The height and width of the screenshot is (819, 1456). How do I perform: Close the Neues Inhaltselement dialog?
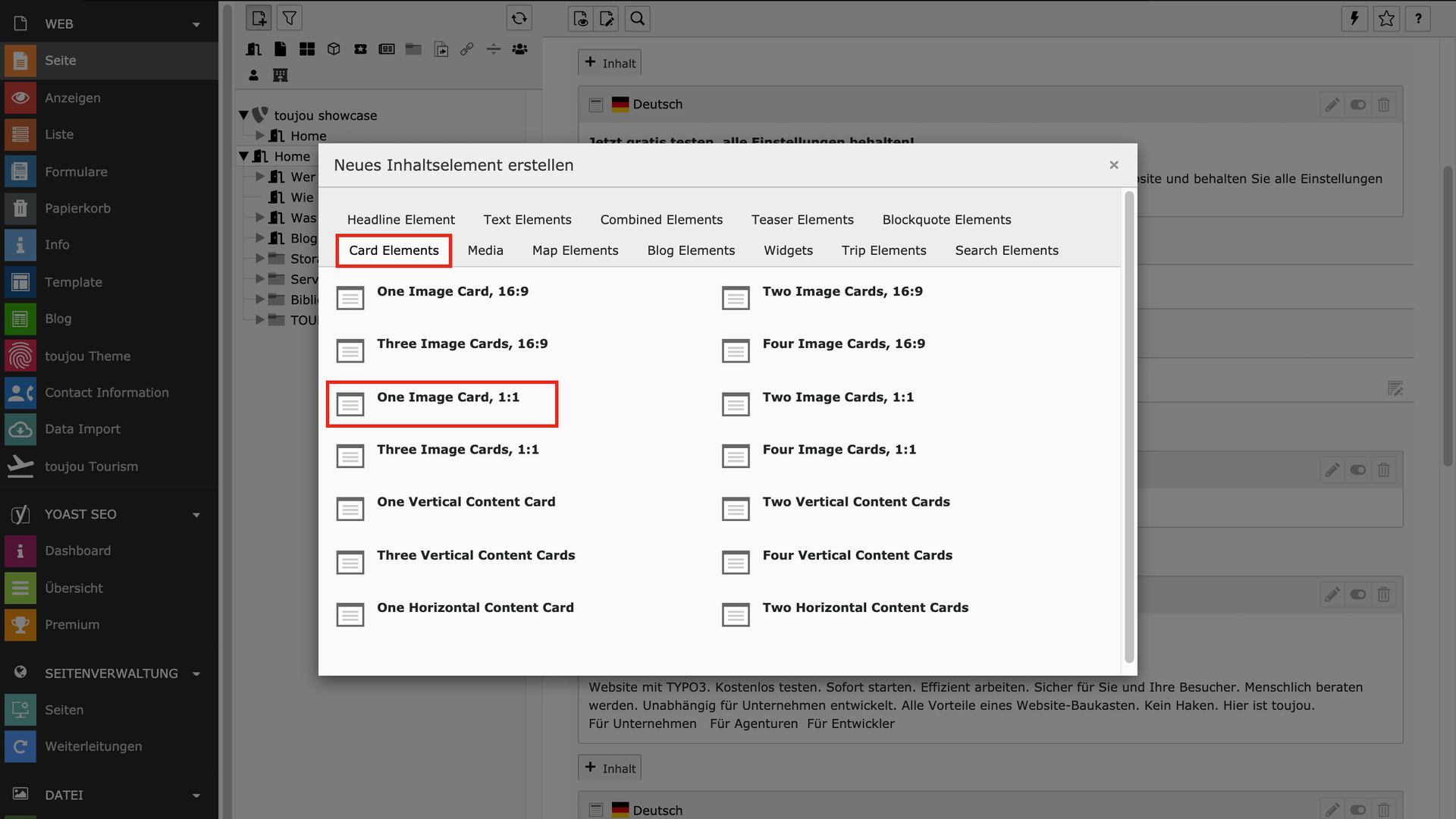coord(1113,165)
